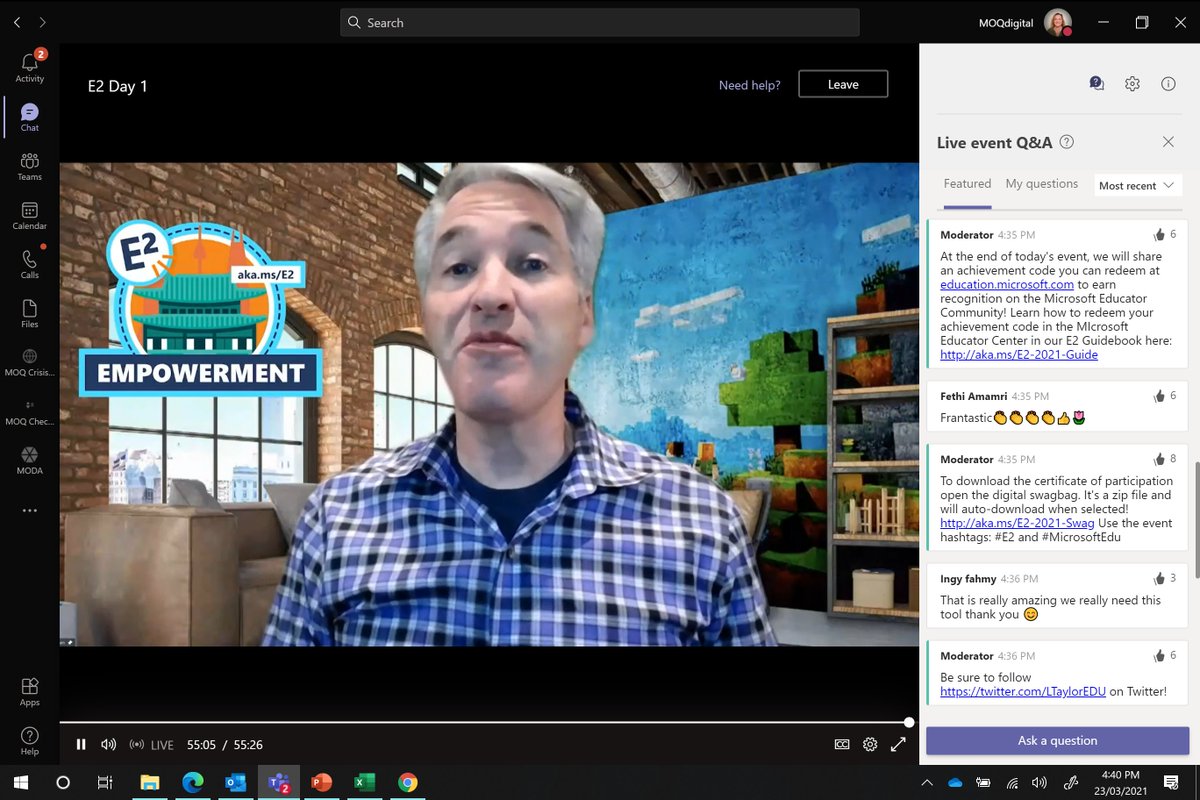Open the MODA app
This screenshot has width=1200, height=800.
[x=30, y=459]
